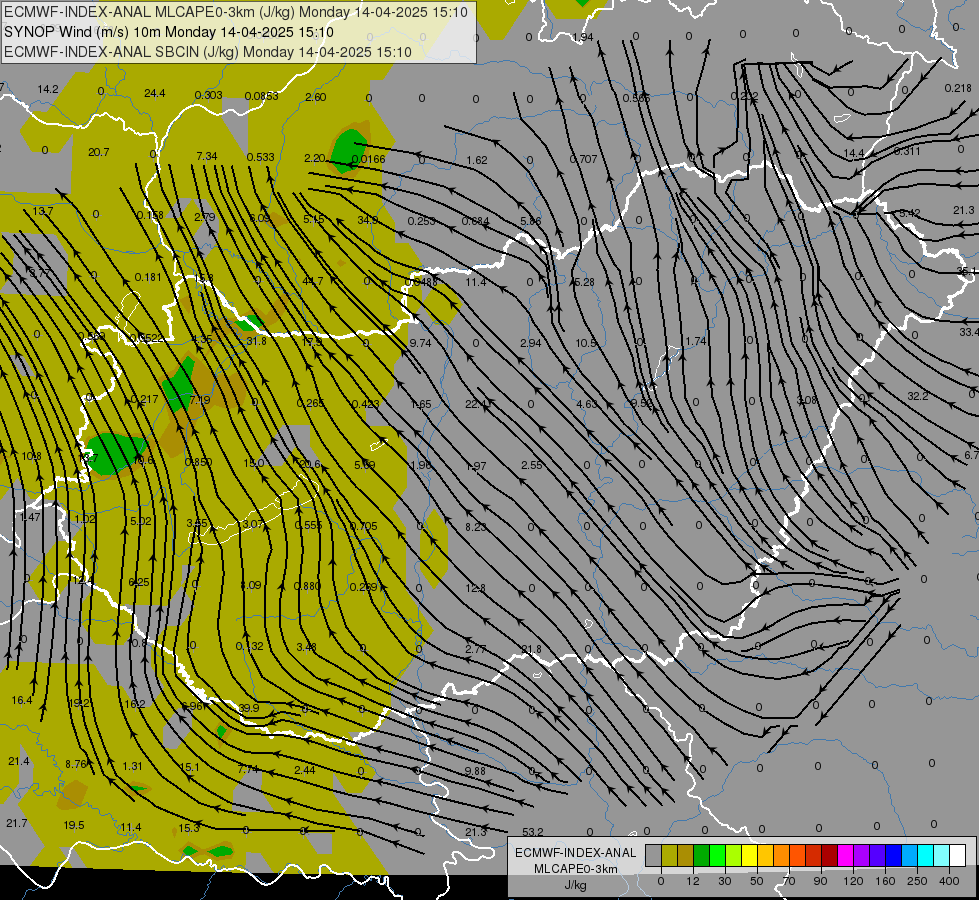Select the legend tick label 400
979x900 pixels.
point(949,881)
